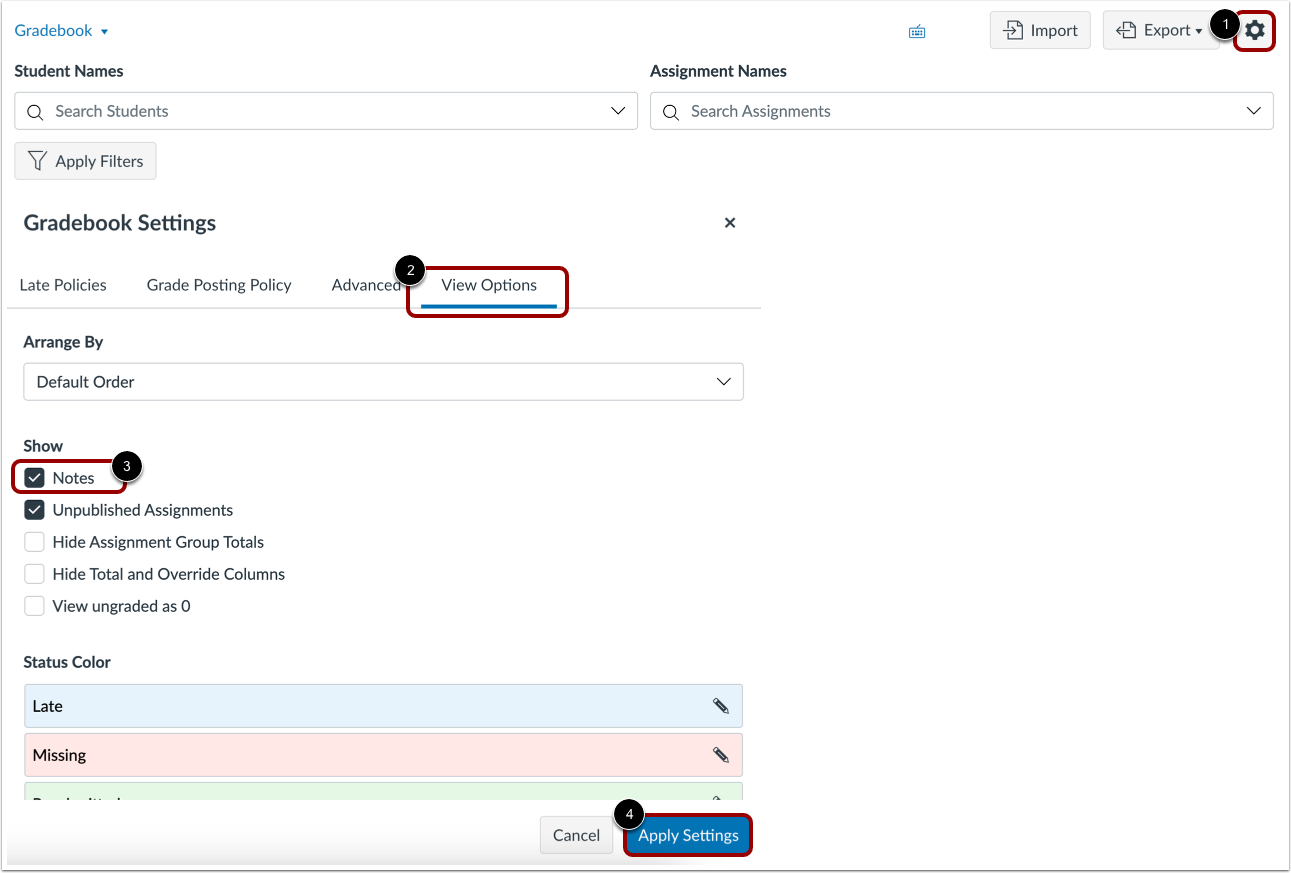Edit the Late status color with pencil icon
The image size is (1291, 873).
pyautogui.click(x=721, y=705)
